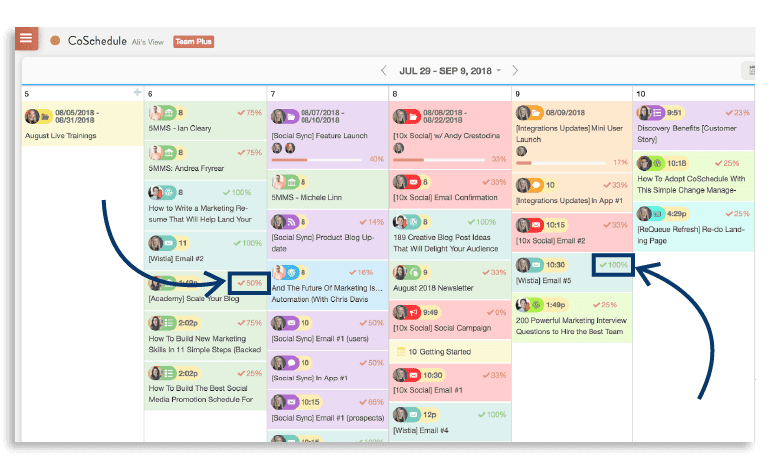
Task: Click the calendar view icon at top right
Action: [x=750, y=70]
